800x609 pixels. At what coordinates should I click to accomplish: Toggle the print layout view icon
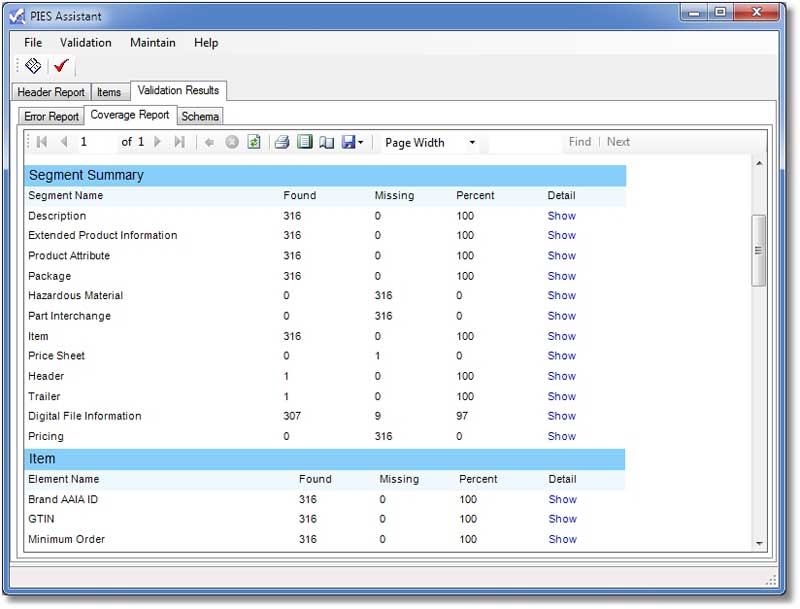pos(305,142)
